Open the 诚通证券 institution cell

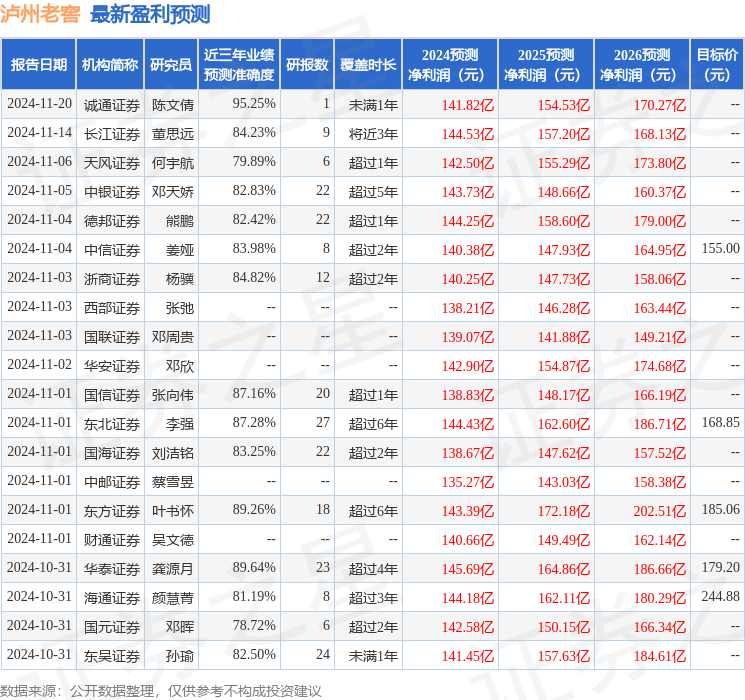tap(111, 104)
